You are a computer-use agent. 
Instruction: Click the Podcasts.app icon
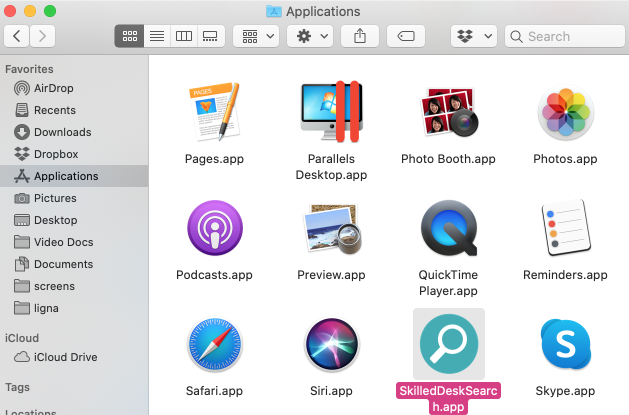tap(215, 229)
